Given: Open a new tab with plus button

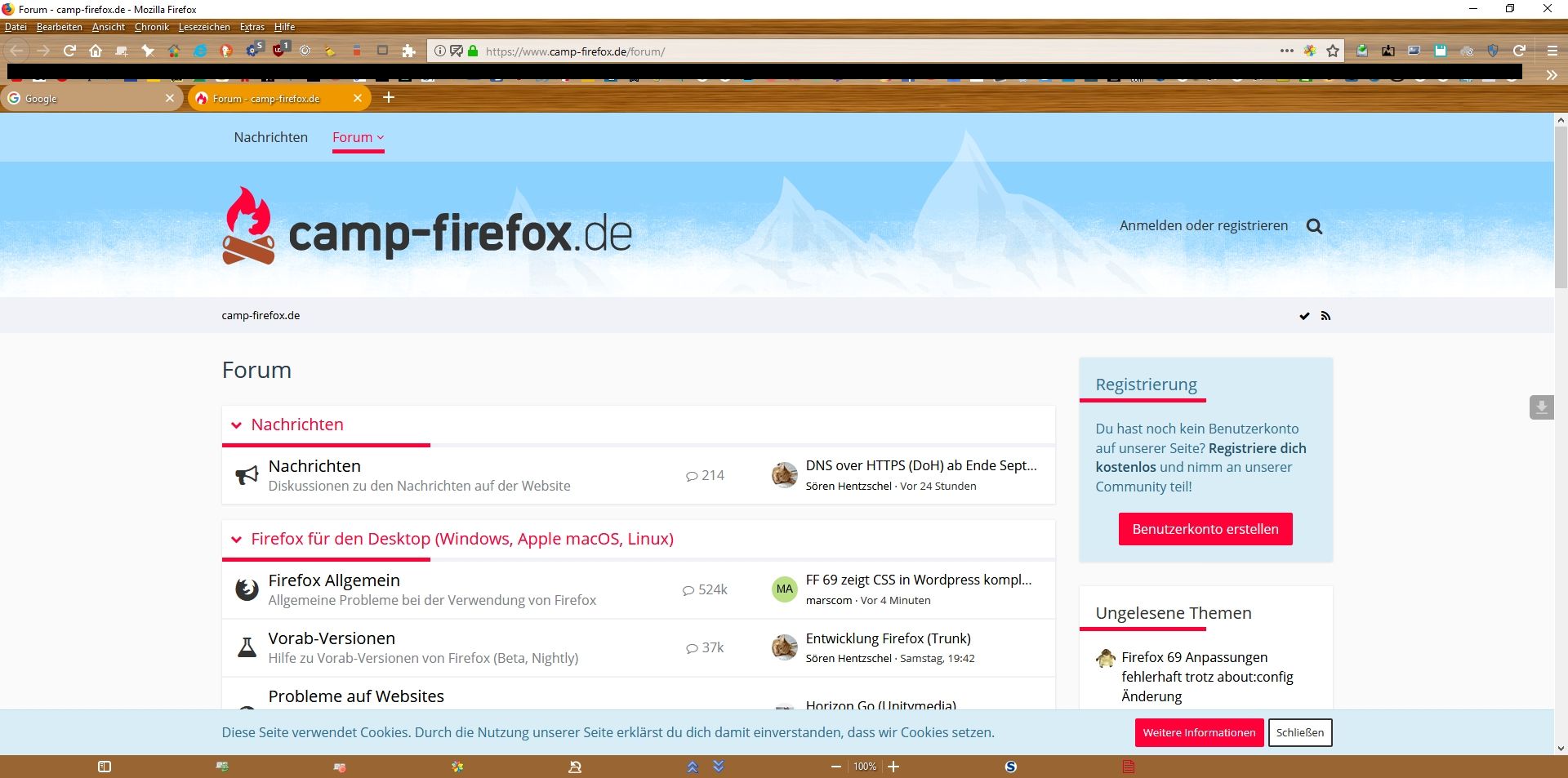Looking at the screenshot, I should click(389, 97).
